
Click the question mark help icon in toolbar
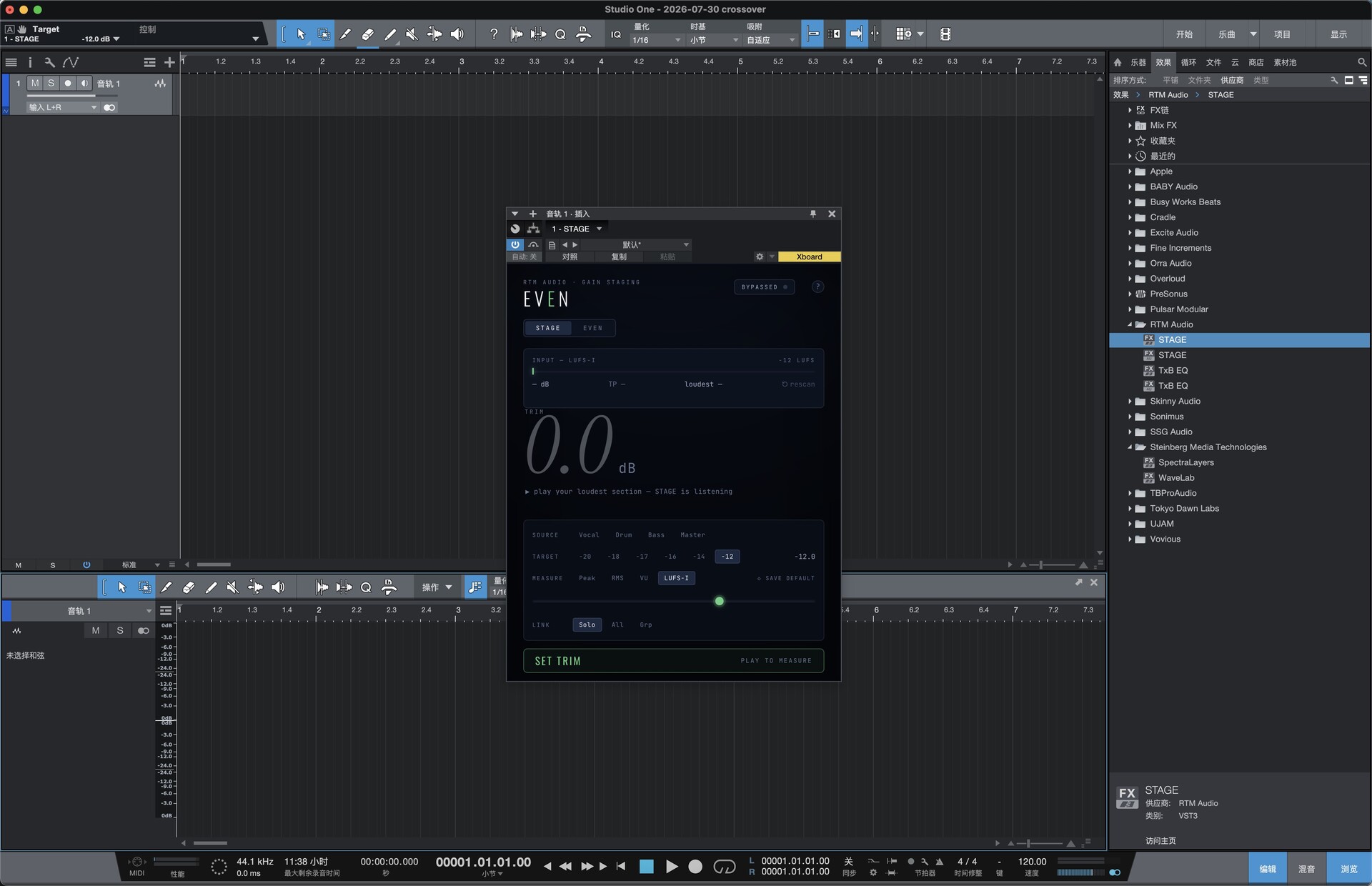[494, 34]
